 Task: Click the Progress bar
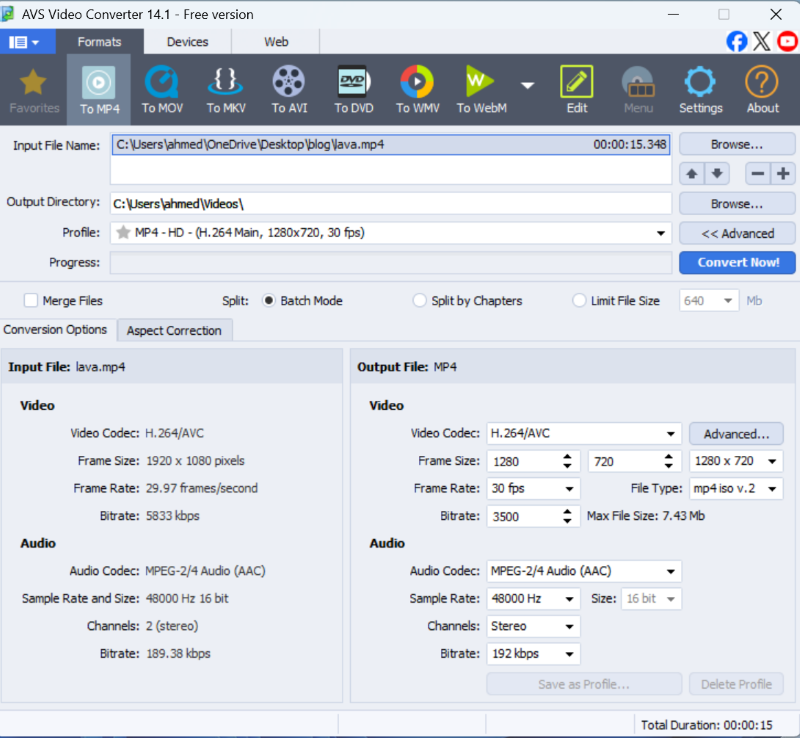click(390, 263)
